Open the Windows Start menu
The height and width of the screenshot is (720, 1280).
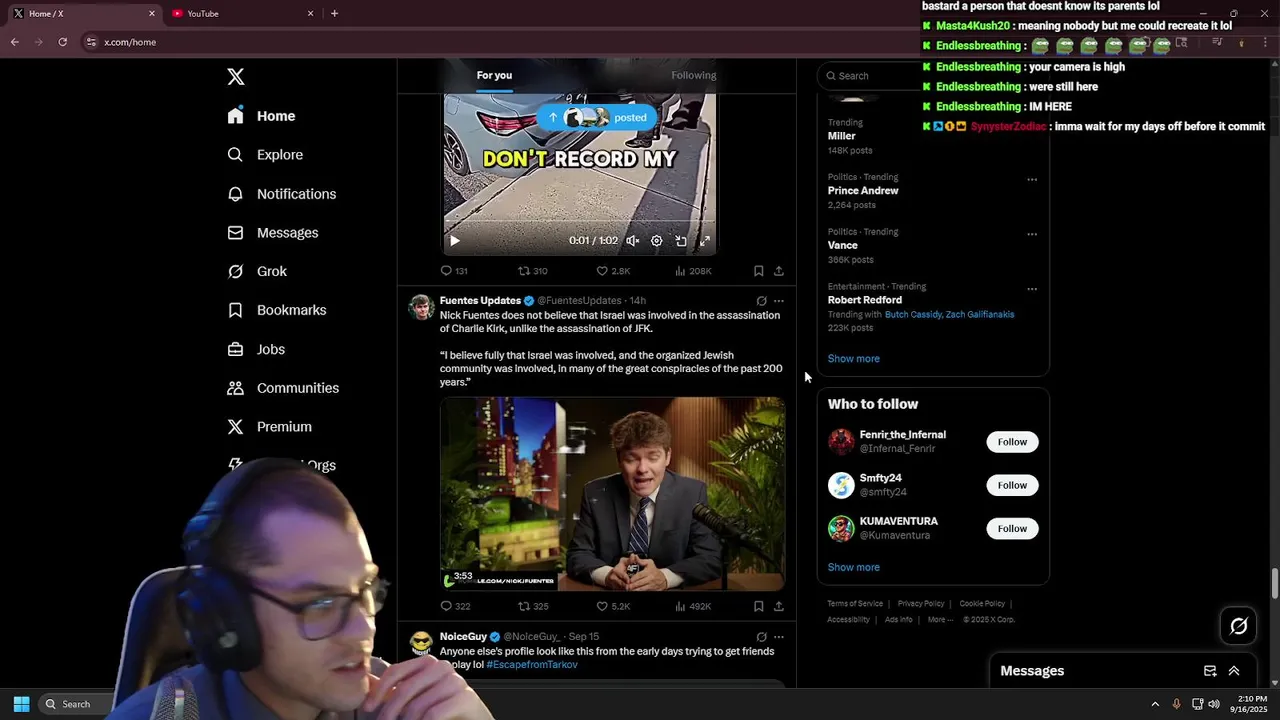(x=21, y=704)
